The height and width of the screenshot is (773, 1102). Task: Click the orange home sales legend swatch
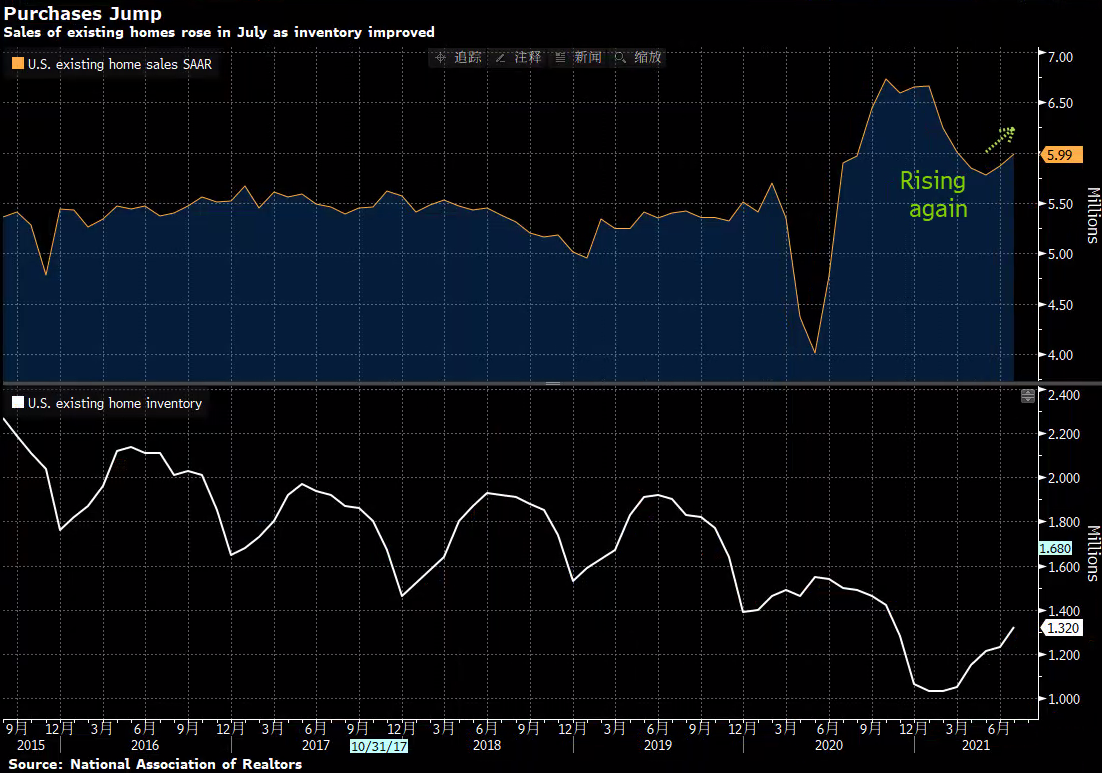(x=18, y=64)
